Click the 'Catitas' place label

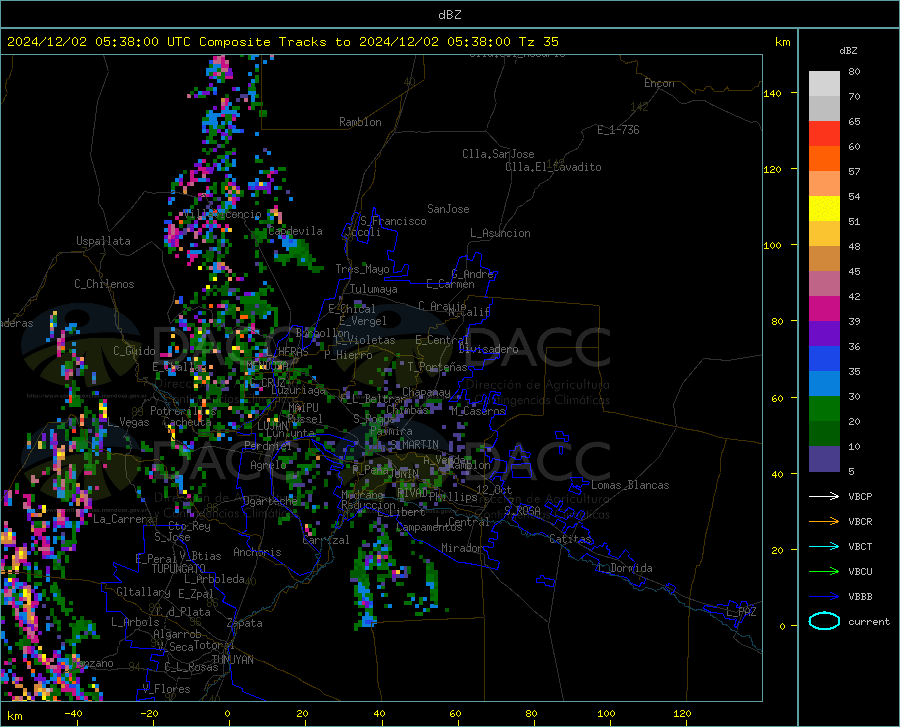[571, 539]
